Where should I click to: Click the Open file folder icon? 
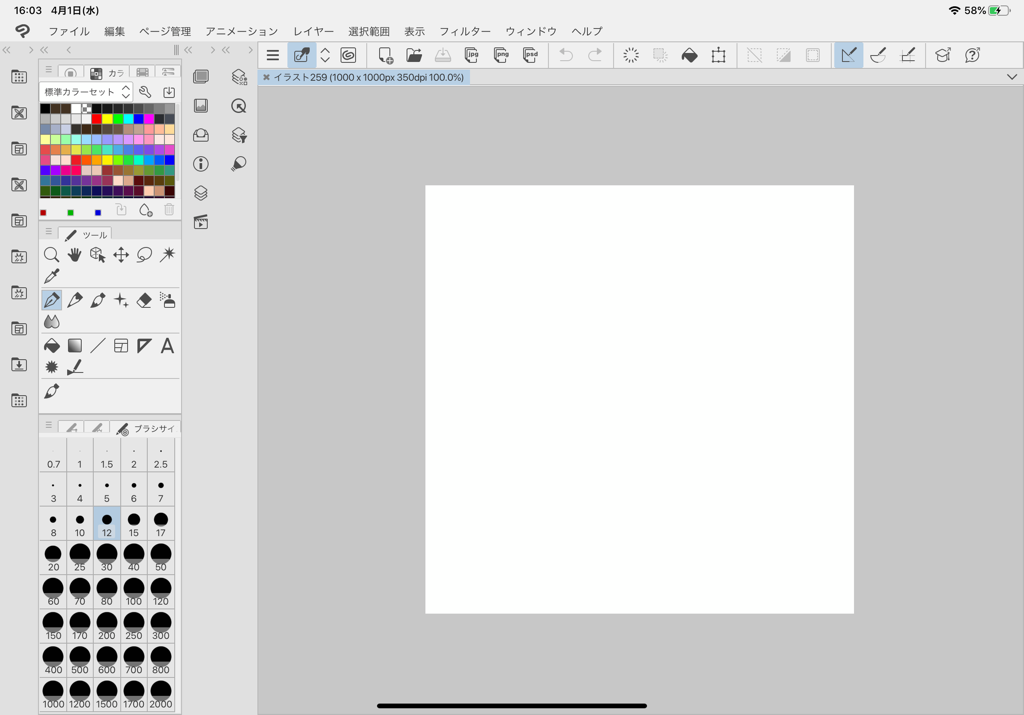pos(414,56)
